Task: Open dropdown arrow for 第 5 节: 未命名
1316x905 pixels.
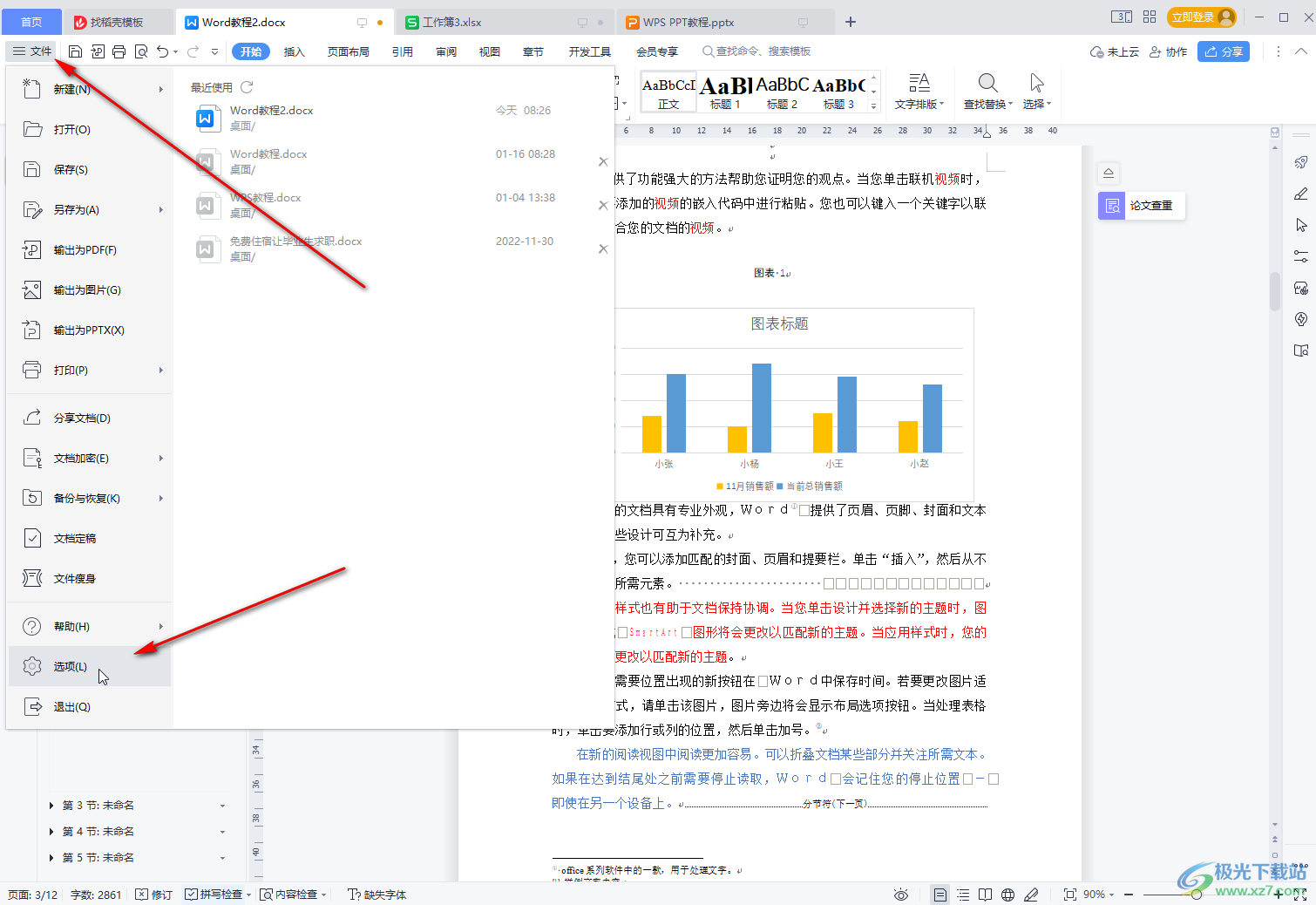Action: [x=222, y=858]
